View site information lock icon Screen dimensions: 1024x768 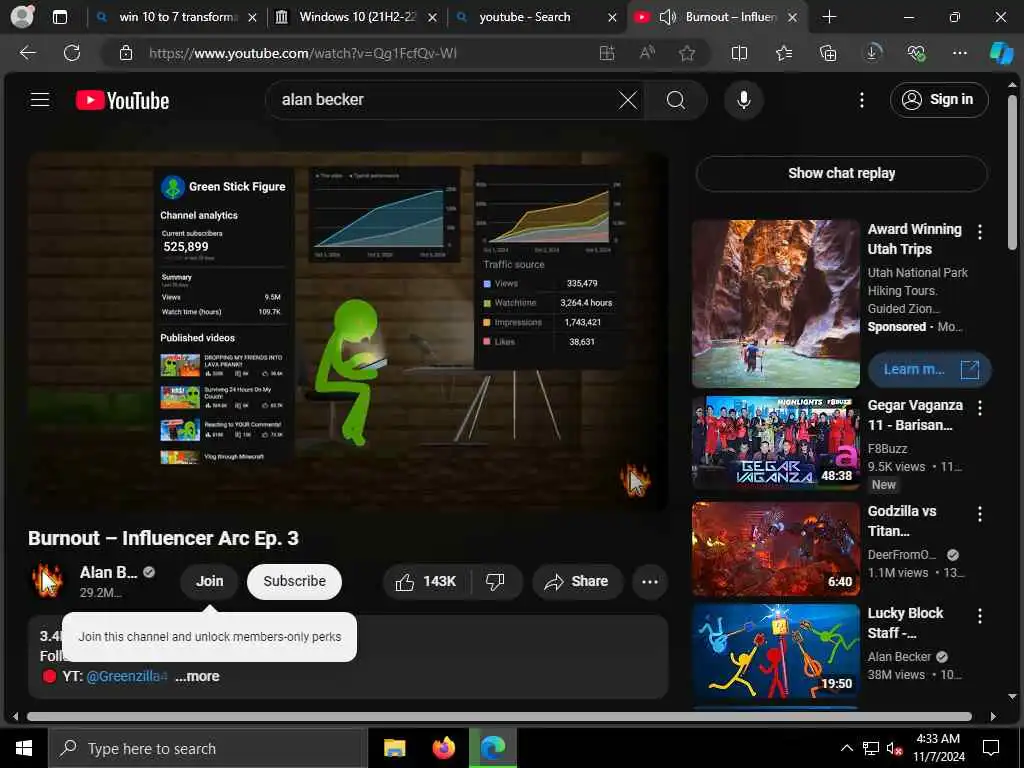click(126, 54)
